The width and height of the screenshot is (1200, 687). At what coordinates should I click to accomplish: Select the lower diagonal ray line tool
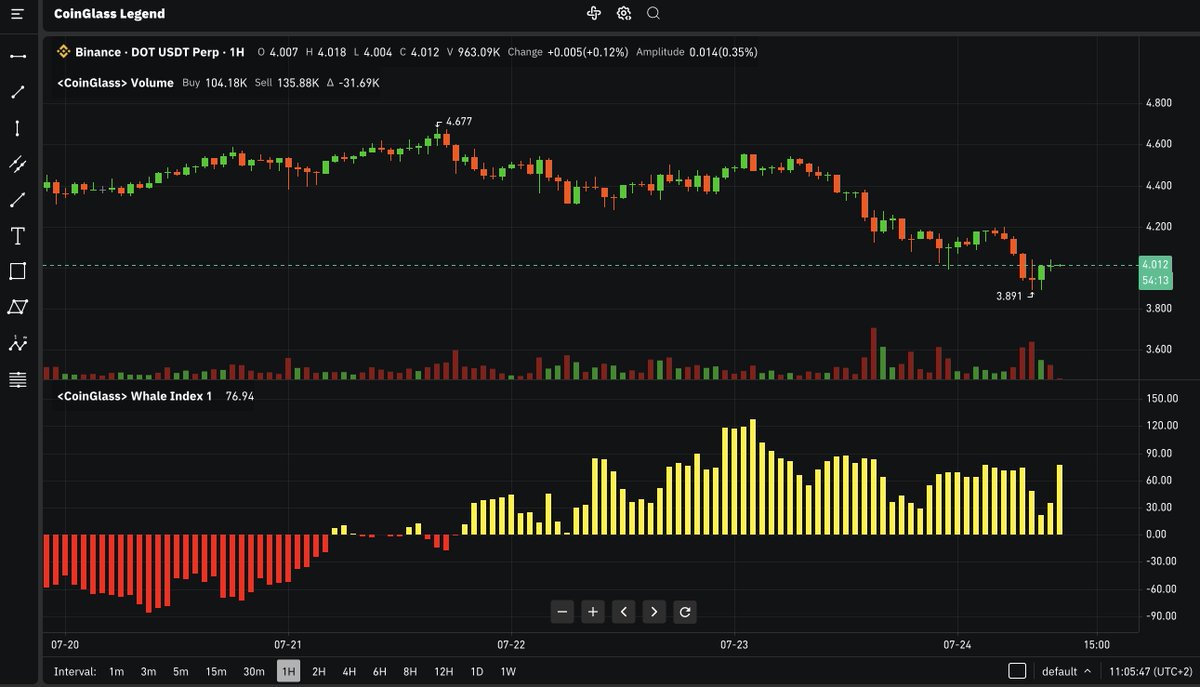pyautogui.click(x=18, y=200)
